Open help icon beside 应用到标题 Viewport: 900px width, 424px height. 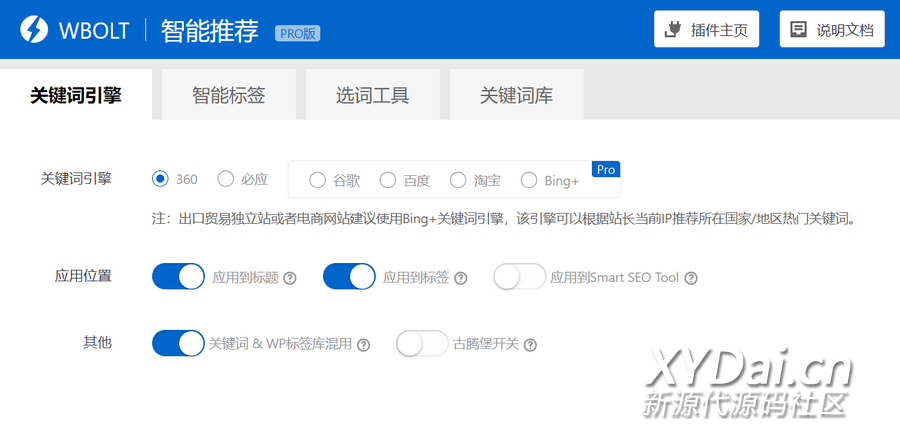tap(290, 278)
